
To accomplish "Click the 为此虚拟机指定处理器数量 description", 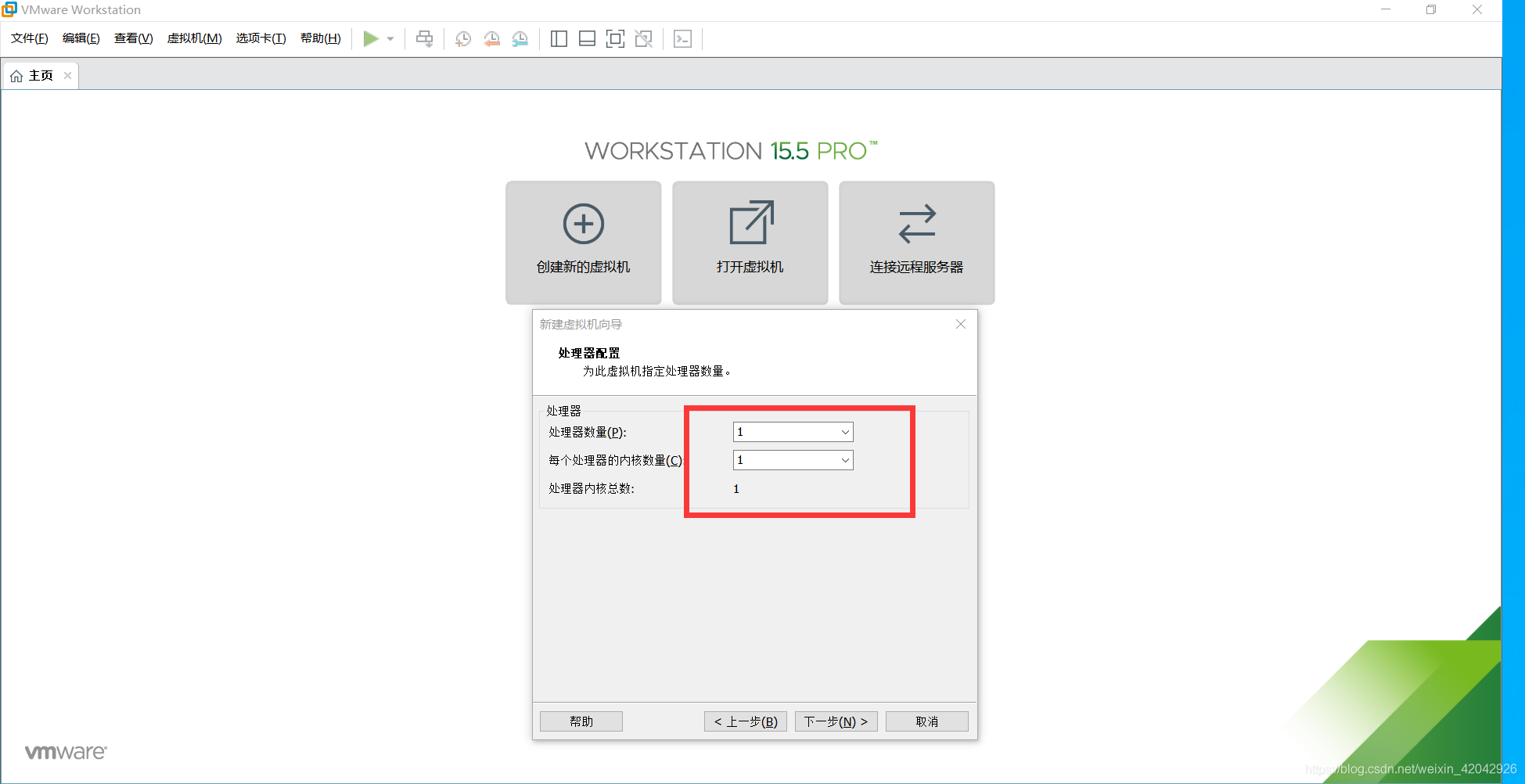I will [x=657, y=371].
